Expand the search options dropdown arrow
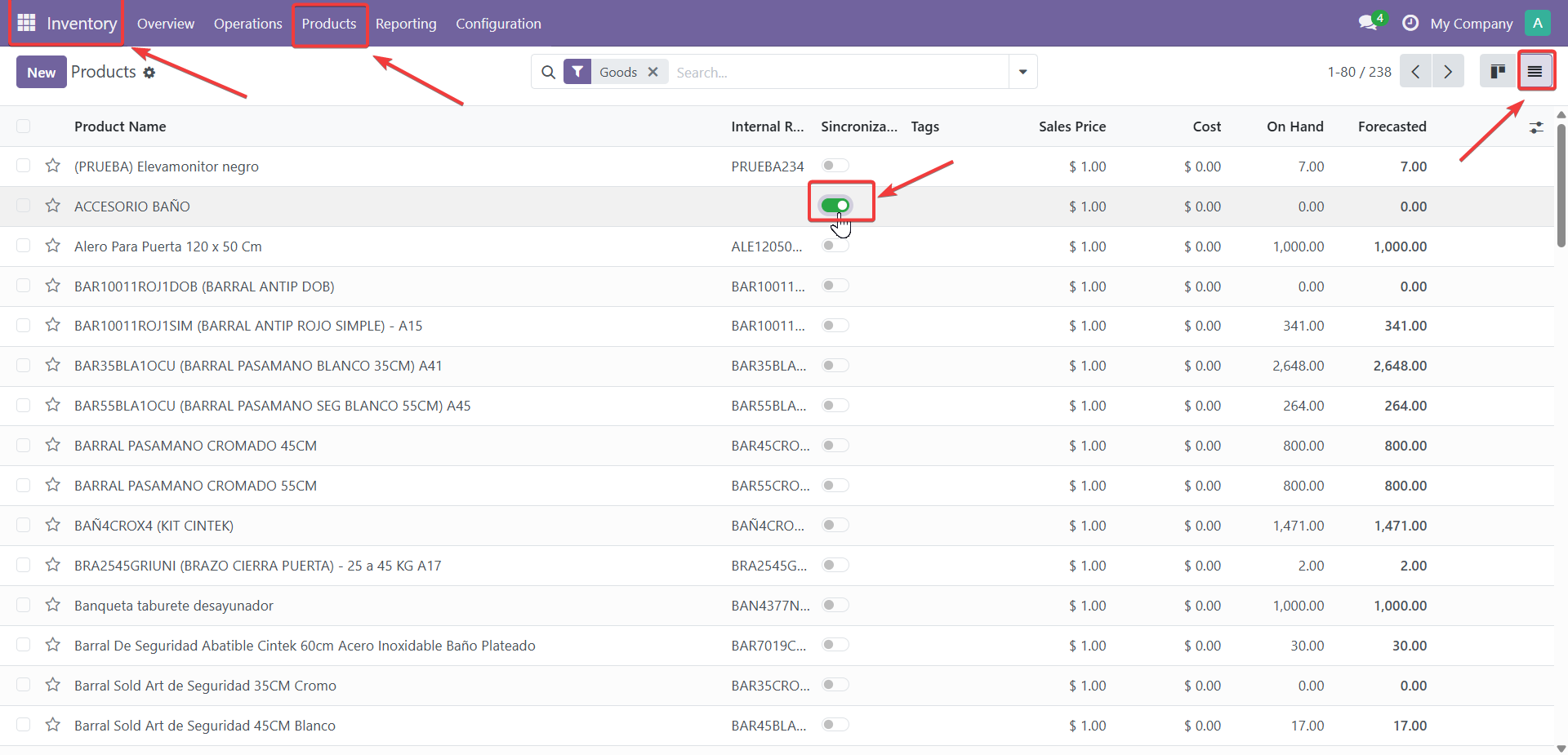 [1022, 72]
